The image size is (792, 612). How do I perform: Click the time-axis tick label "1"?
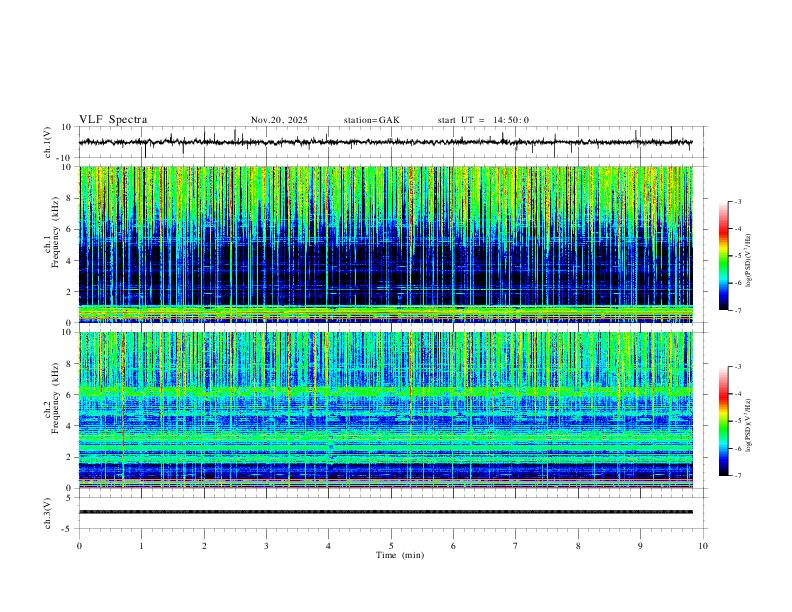pos(141,546)
